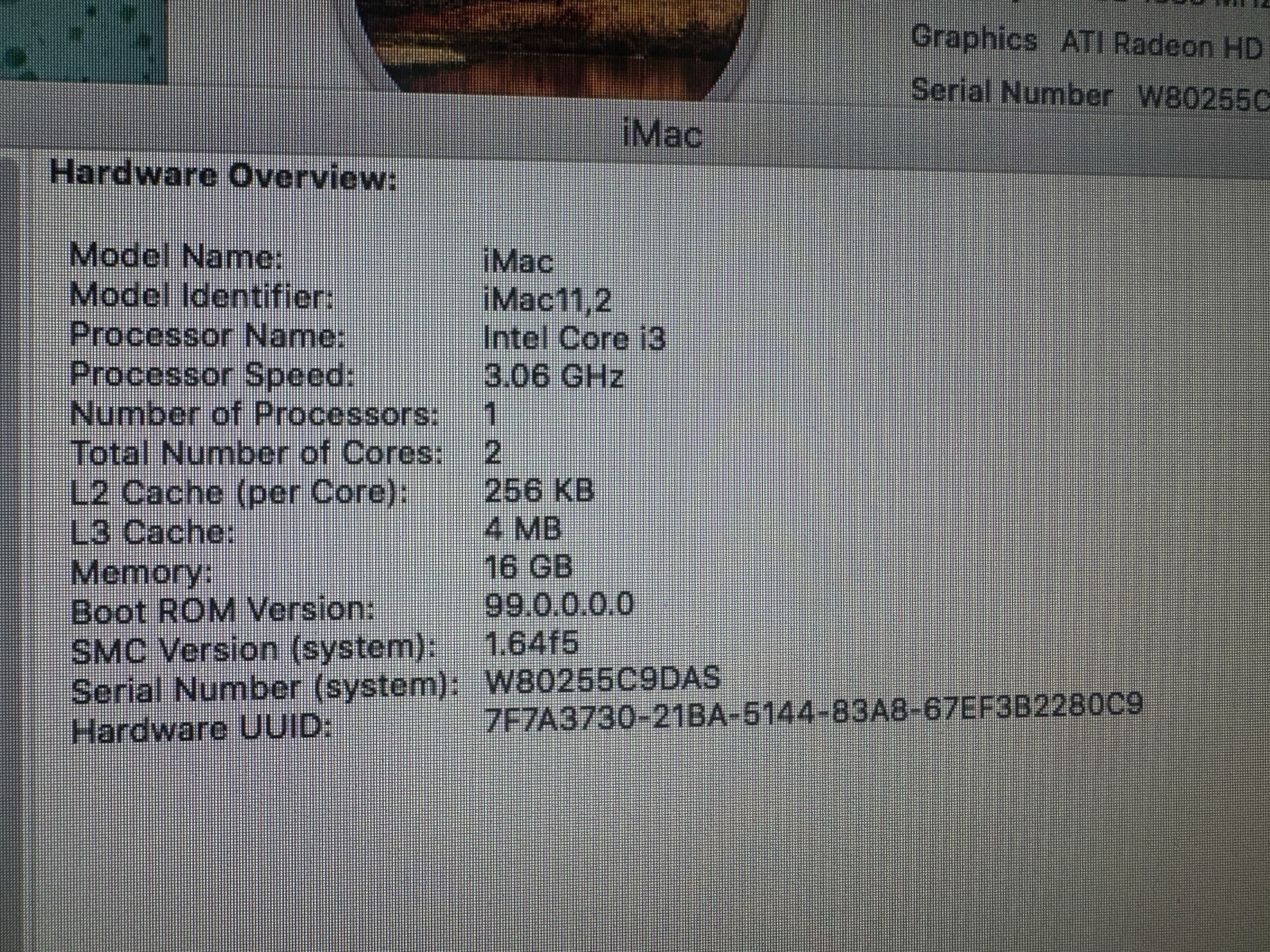The height and width of the screenshot is (952, 1270).
Task: Click the L2 Cache (per Core) label
Action: point(239,493)
